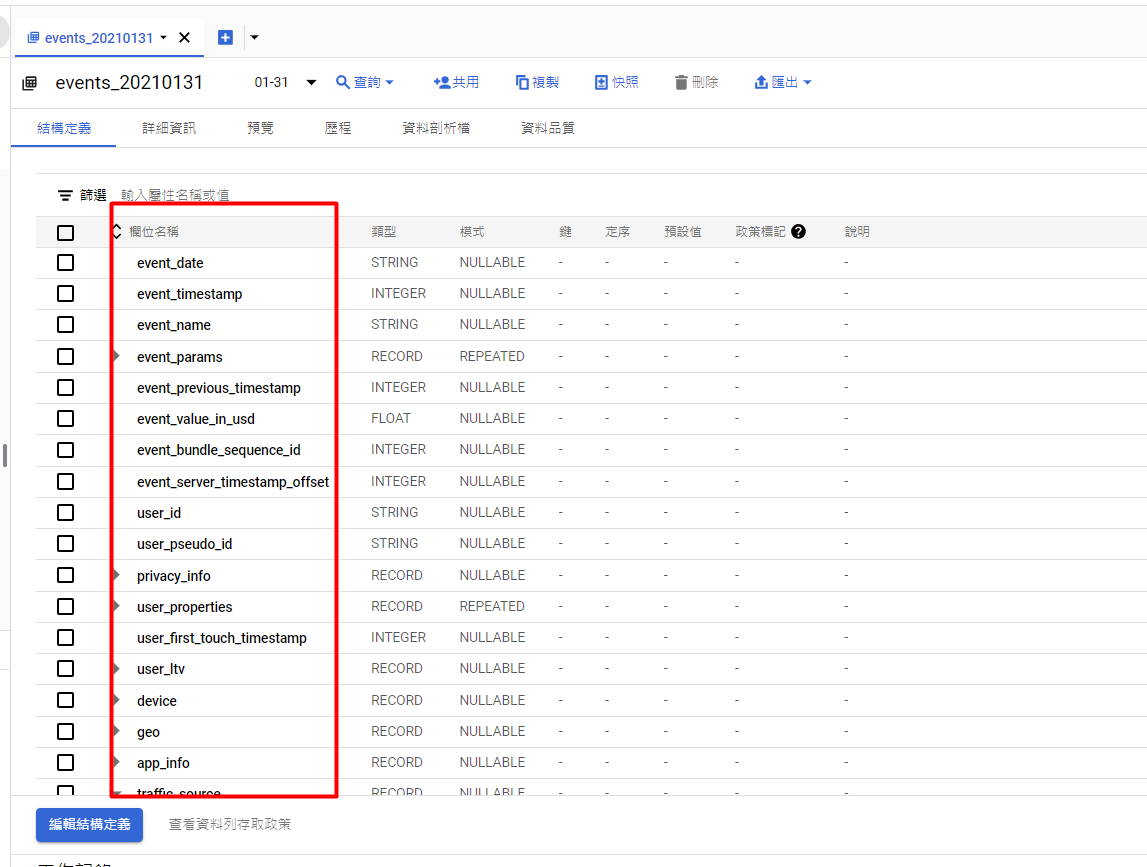Switch to the 結構定義 schema tab
This screenshot has width=1147, height=867.
coord(64,128)
